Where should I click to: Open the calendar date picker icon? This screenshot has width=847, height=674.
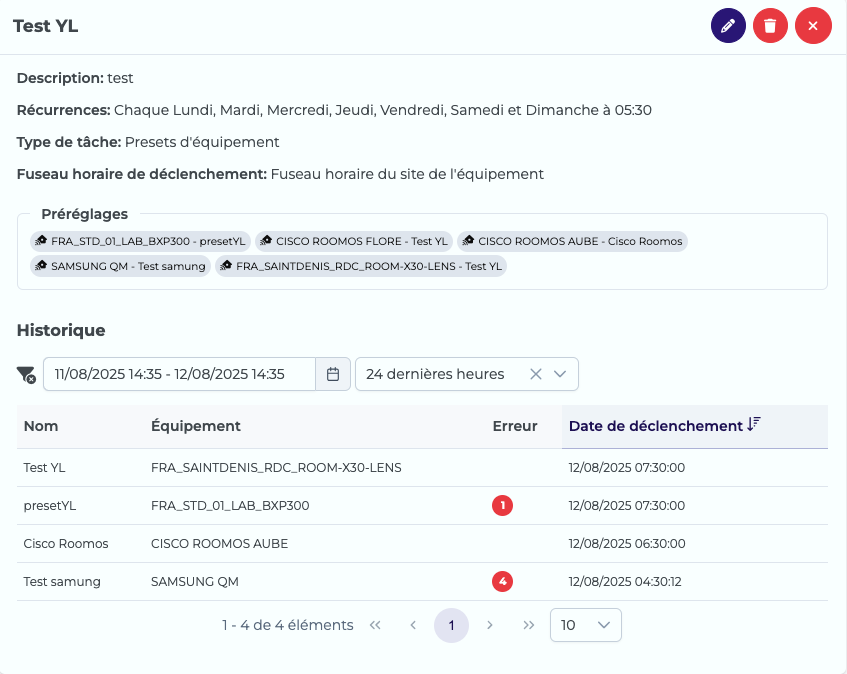[x=333, y=374]
